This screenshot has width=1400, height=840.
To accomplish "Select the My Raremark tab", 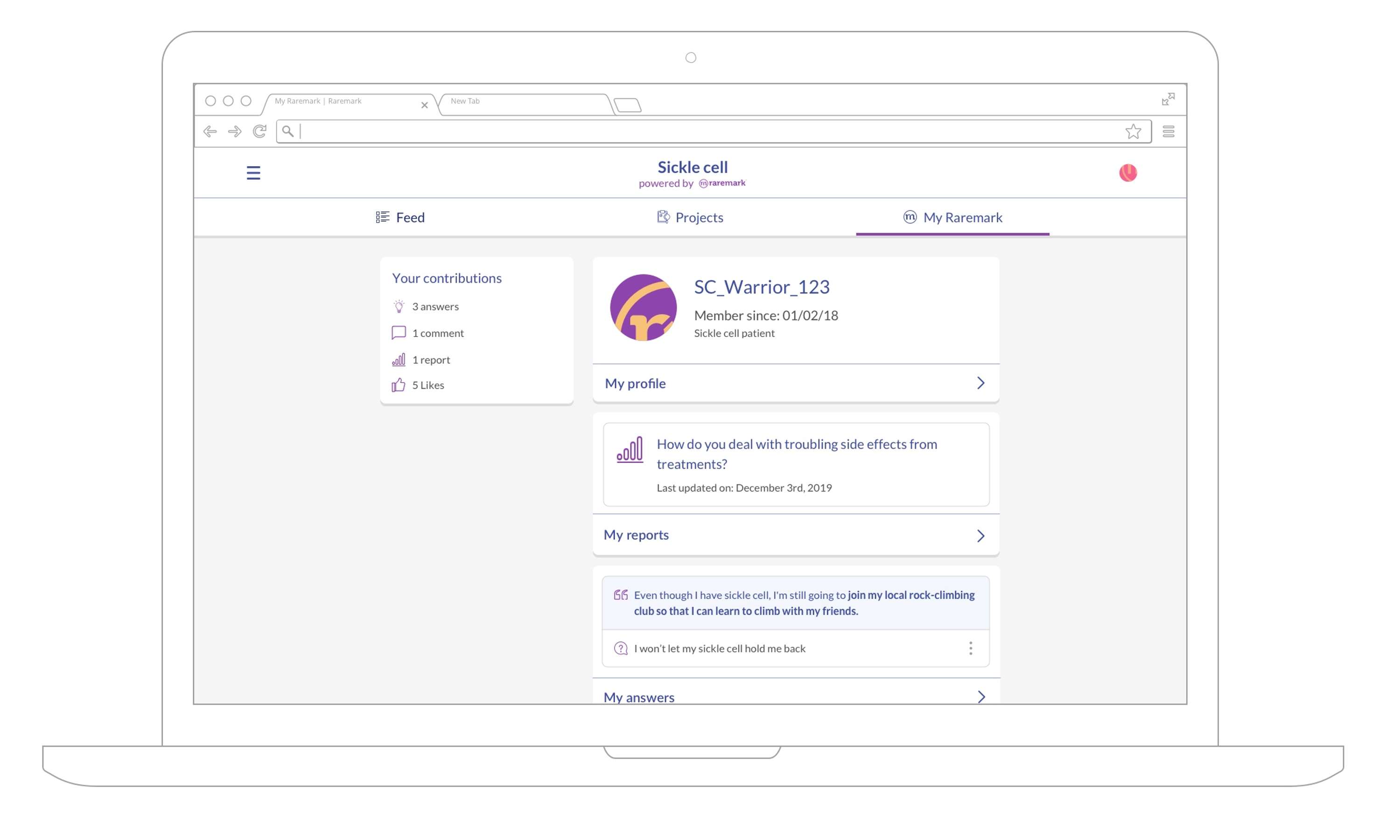I will [x=952, y=217].
